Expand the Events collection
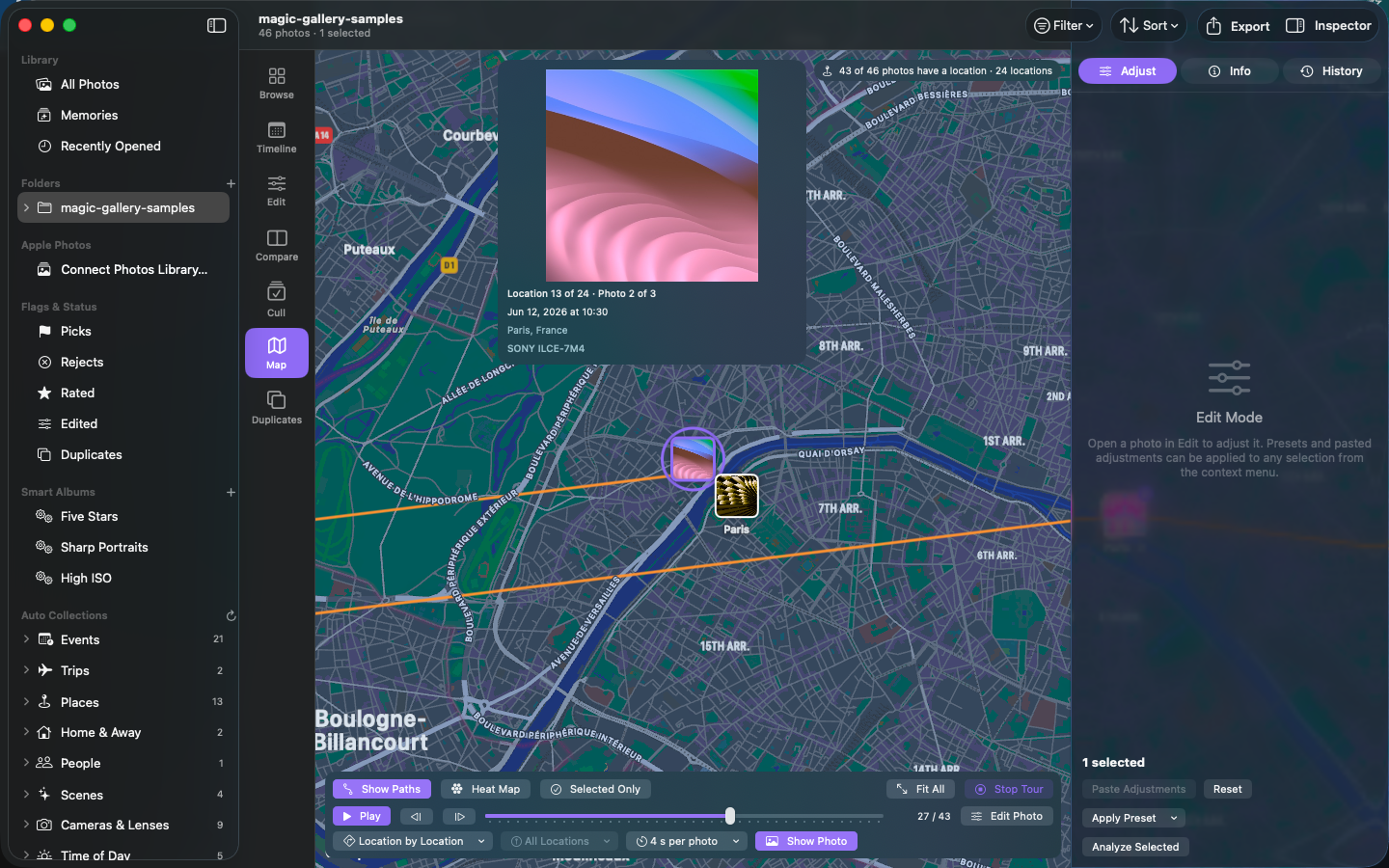 26,639
